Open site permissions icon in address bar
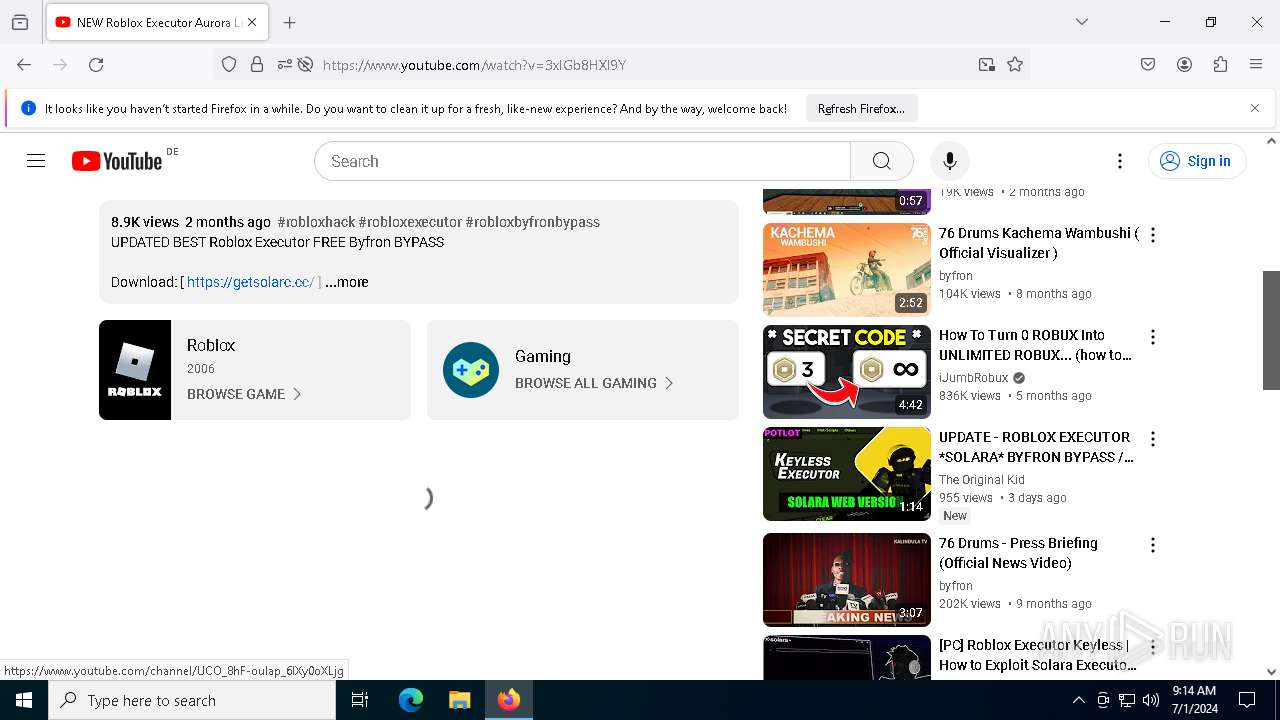 click(285, 64)
